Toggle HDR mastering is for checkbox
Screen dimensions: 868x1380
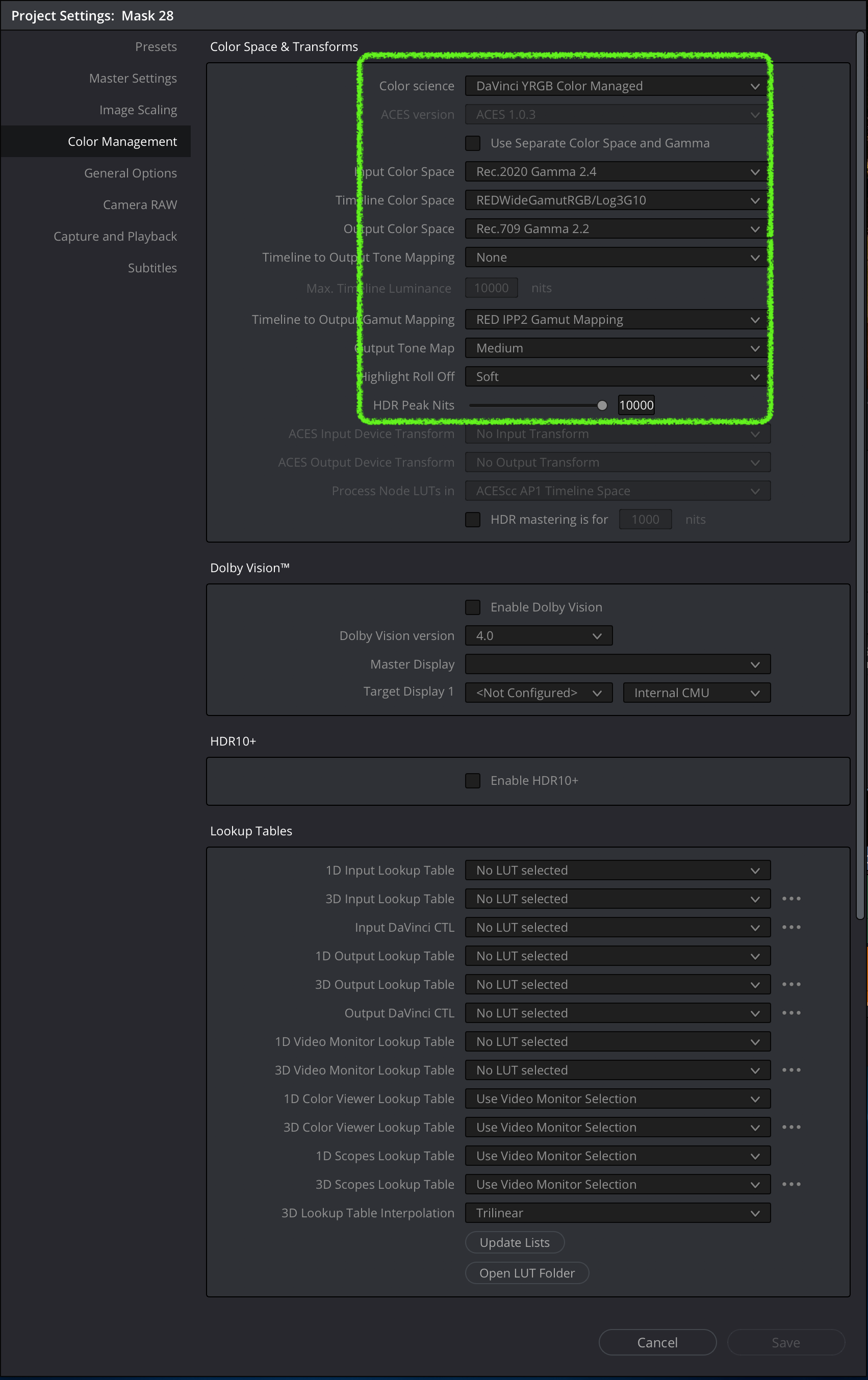473,519
